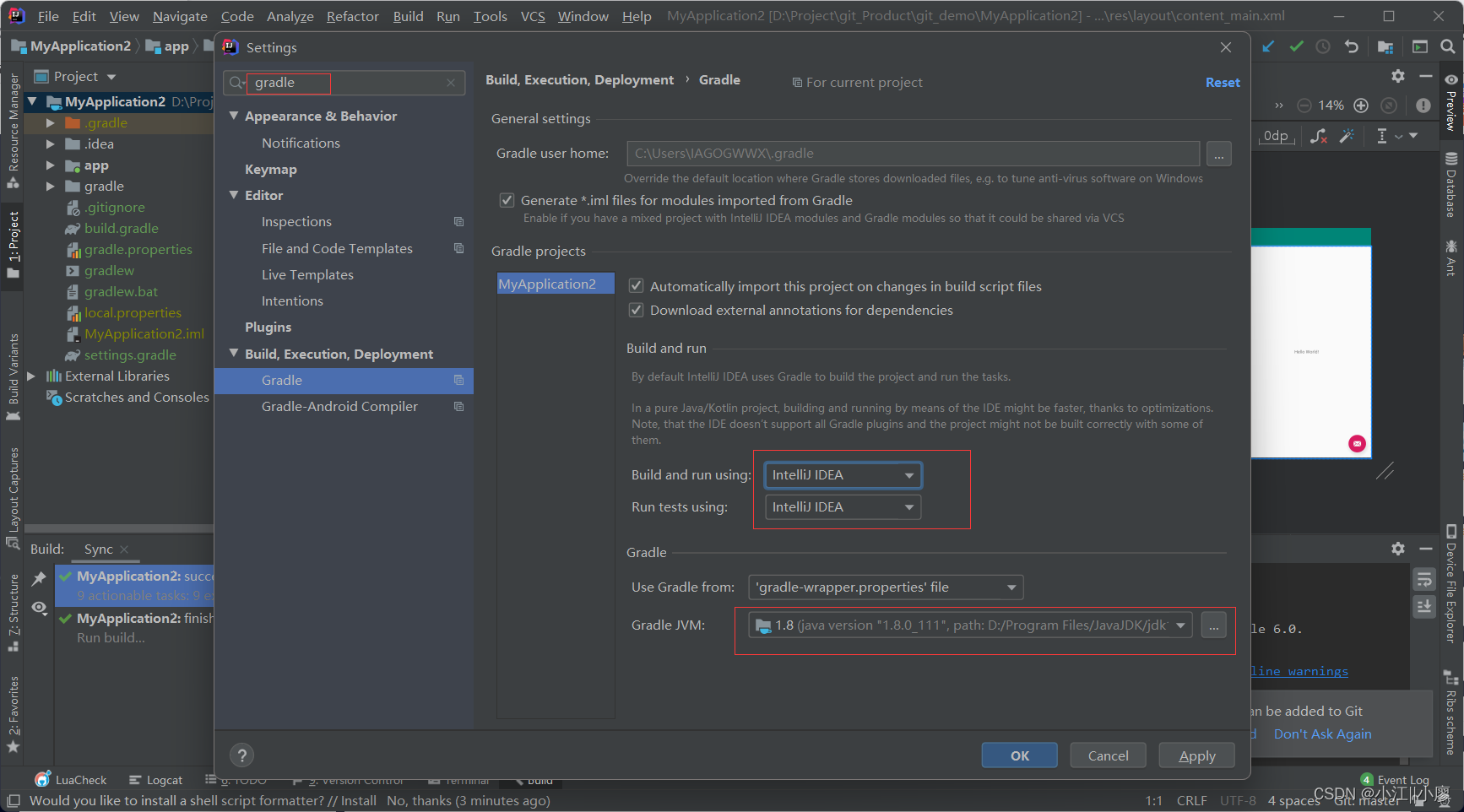Click Apply in Settings dialog
The height and width of the screenshot is (812, 1464).
click(1196, 755)
